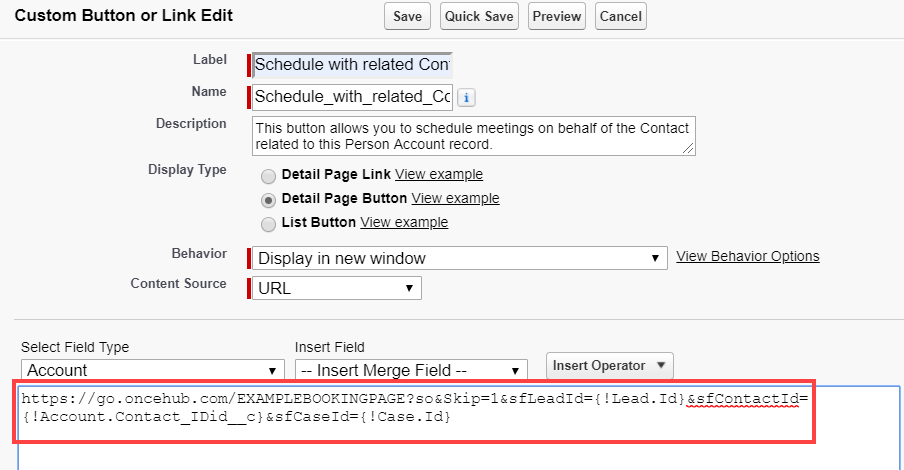904x470 pixels.
Task: View example for Detail Page Button
Action: pos(455,198)
